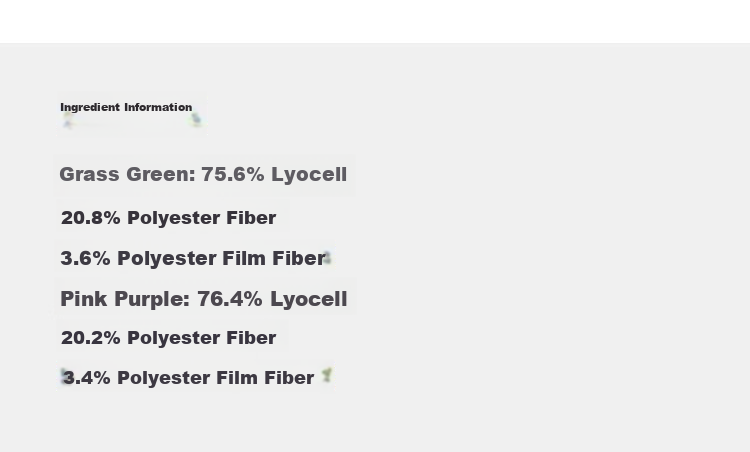This screenshot has width=750, height=452.
Task: Click the 3.4% percentage value
Action: coord(87,378)
